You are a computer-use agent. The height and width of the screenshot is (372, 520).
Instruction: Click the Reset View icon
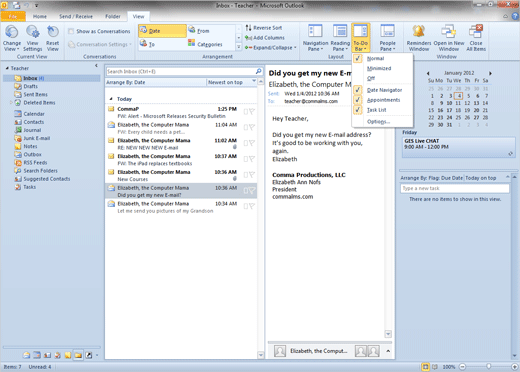53,32
